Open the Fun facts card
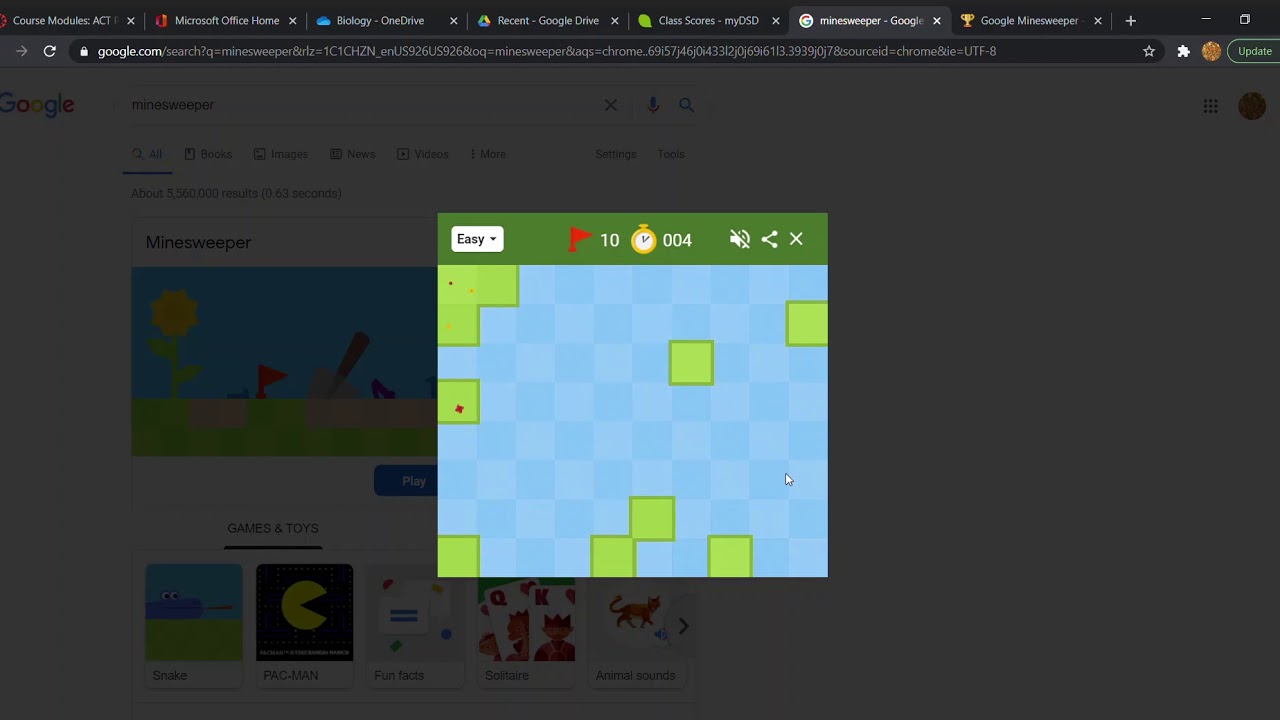Viewport: 1280px width, 720px height. coord(415,625)
